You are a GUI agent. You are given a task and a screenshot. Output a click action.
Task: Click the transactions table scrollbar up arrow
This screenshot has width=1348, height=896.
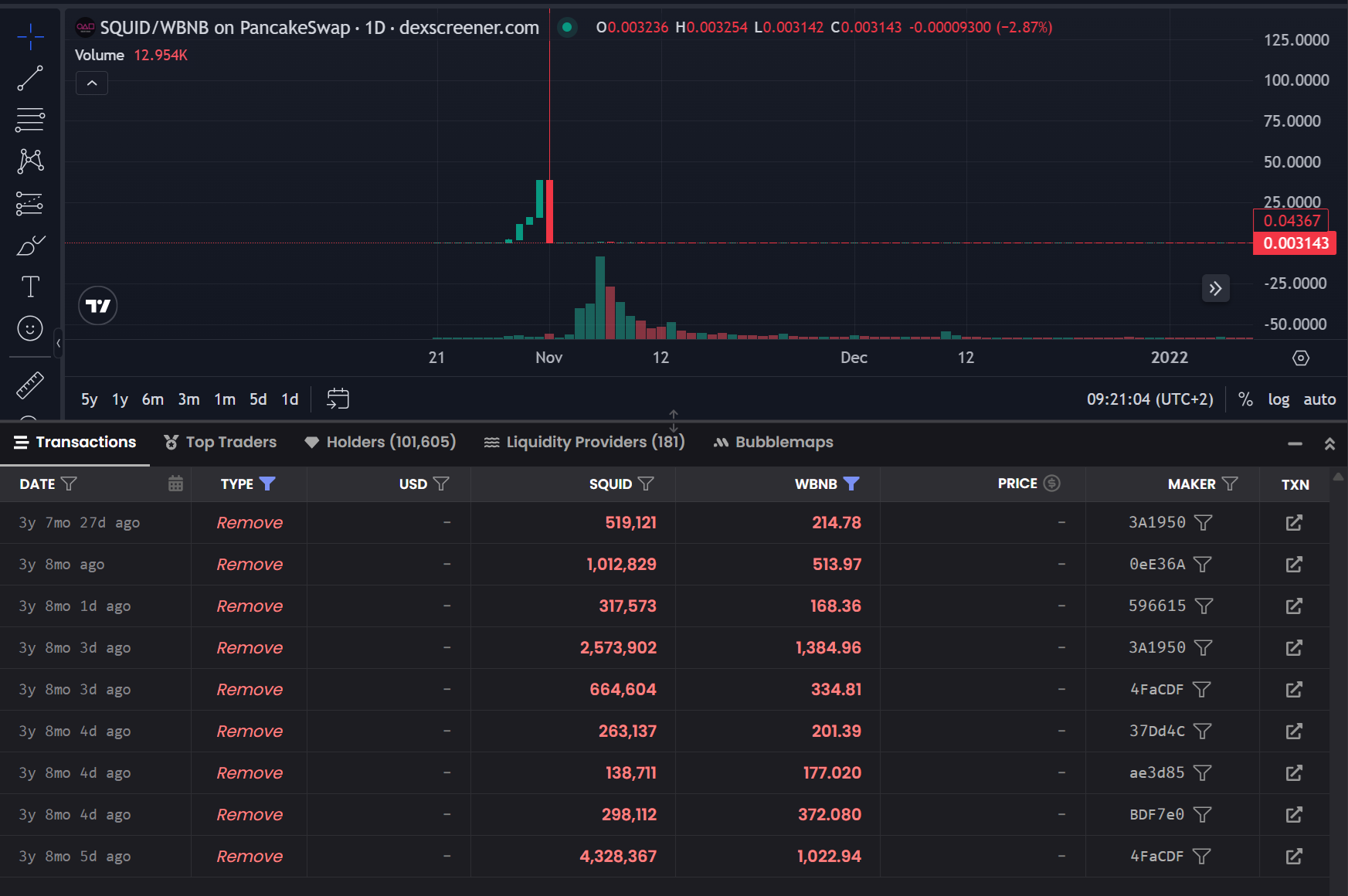[1339, 477]
